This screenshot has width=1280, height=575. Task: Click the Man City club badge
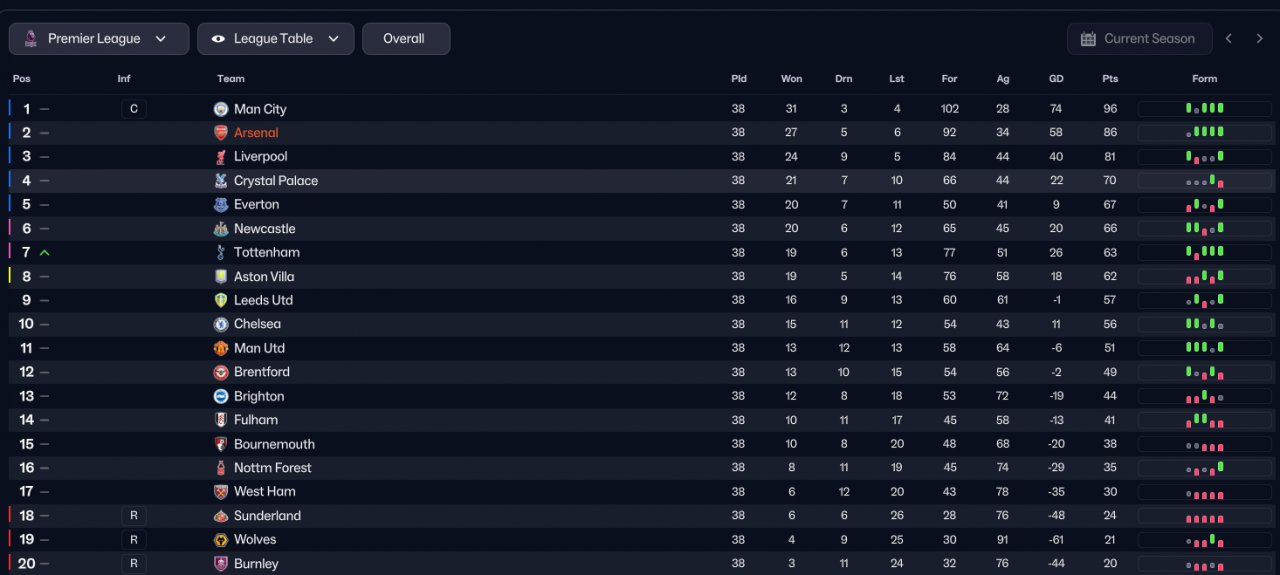(221, 109)
